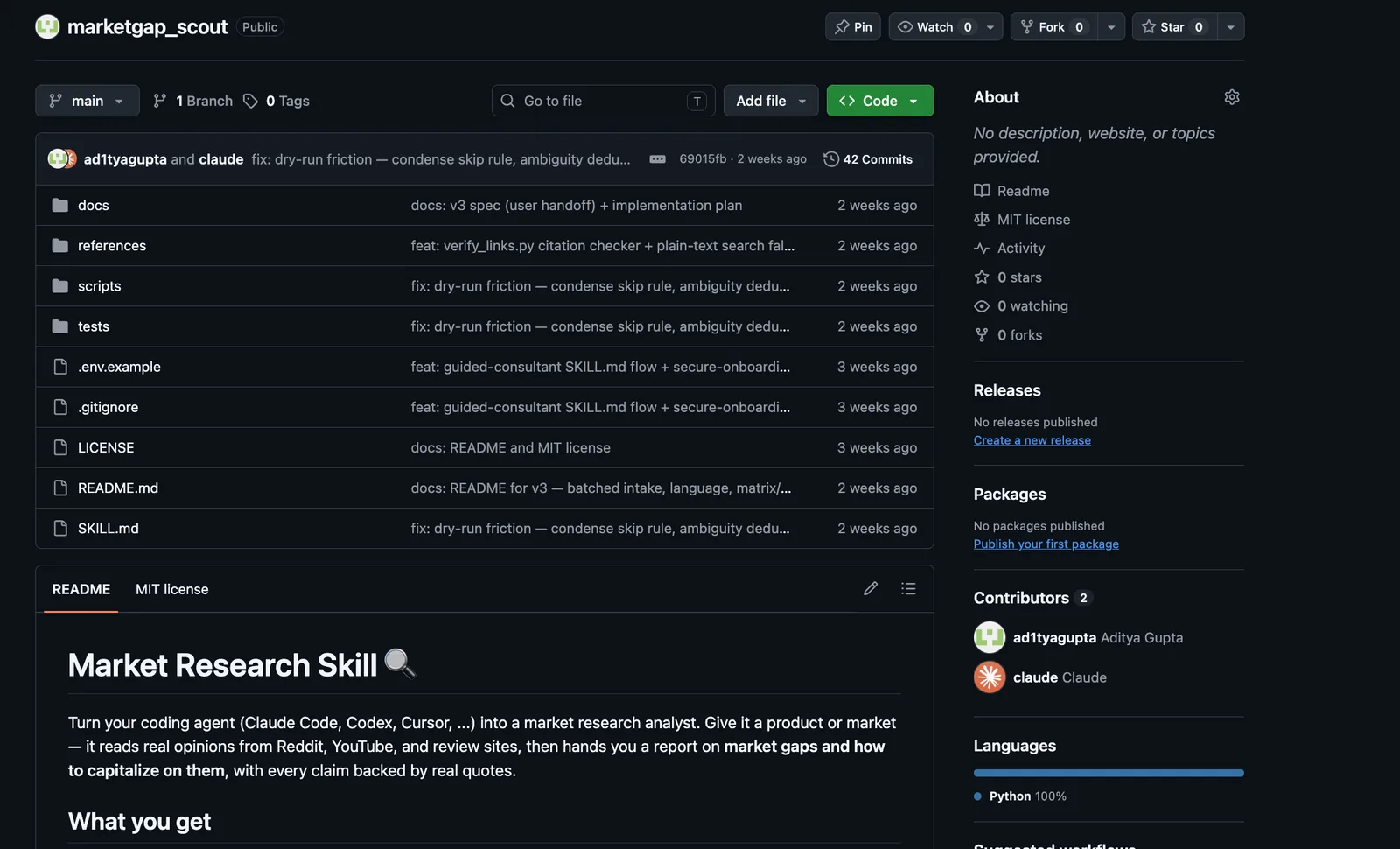The width and height of the screenshot is (1400, 849).
Task: Open the references folder name
Action: tap(112, 246)
